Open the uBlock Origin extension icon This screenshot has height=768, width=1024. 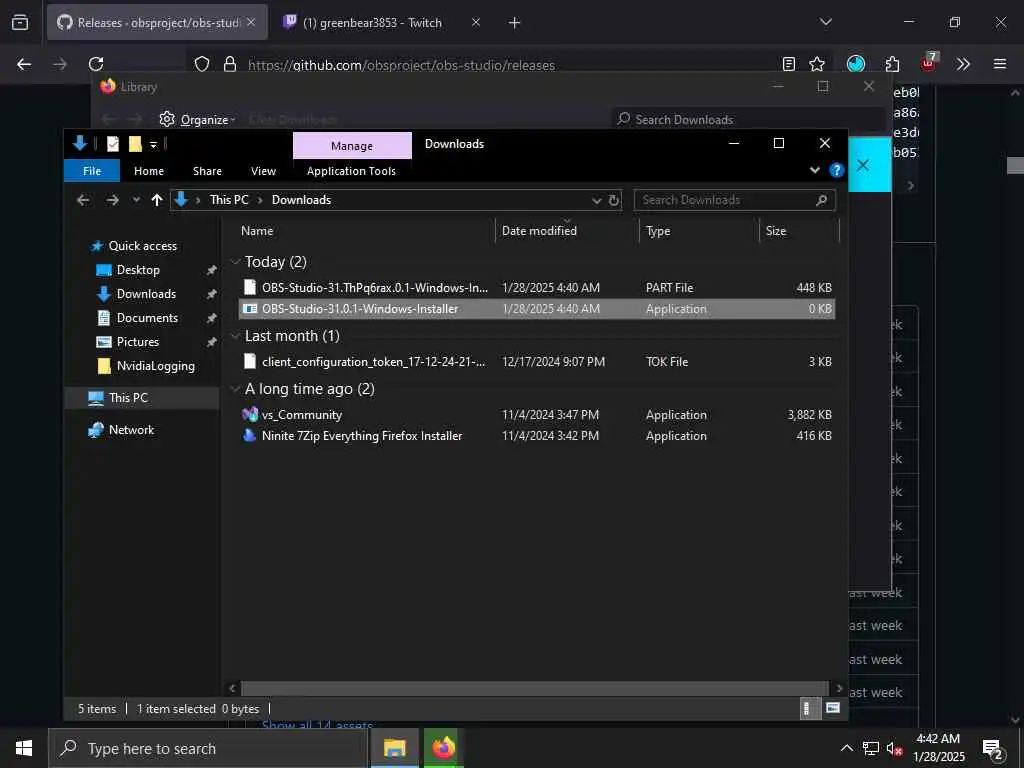pos(929,63)
